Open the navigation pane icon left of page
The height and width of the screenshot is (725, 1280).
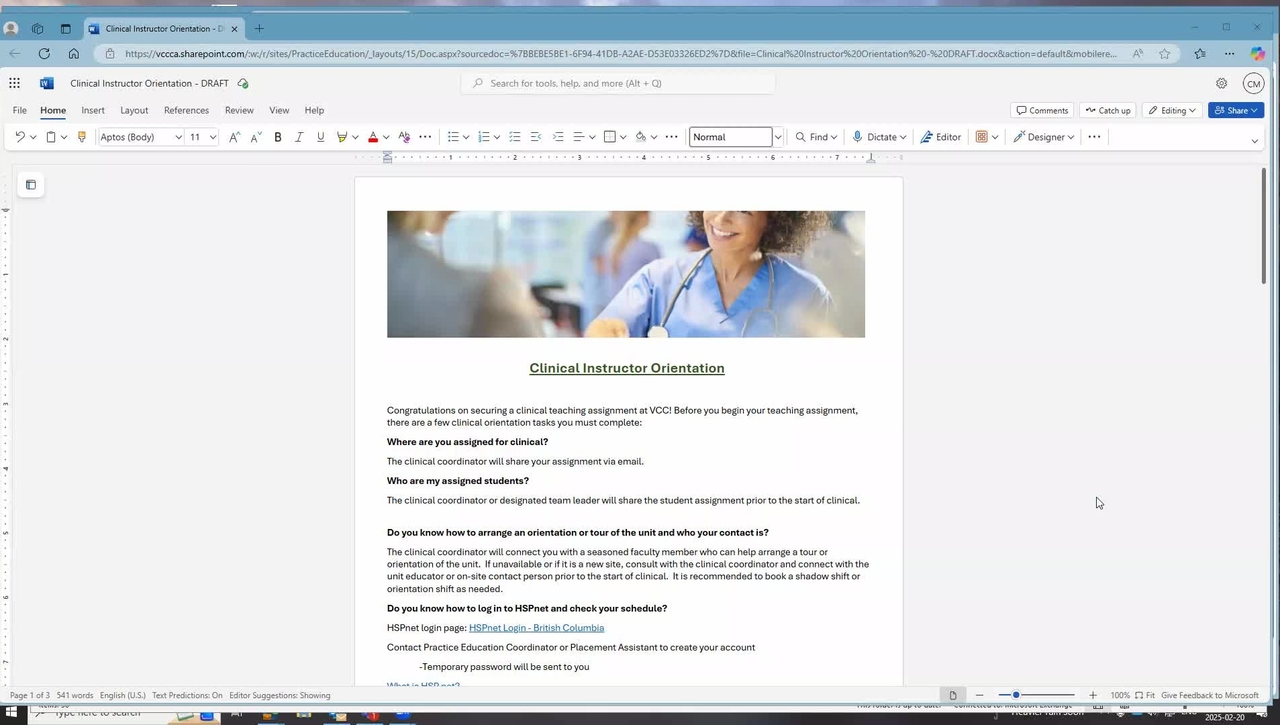tap(31, 185)
